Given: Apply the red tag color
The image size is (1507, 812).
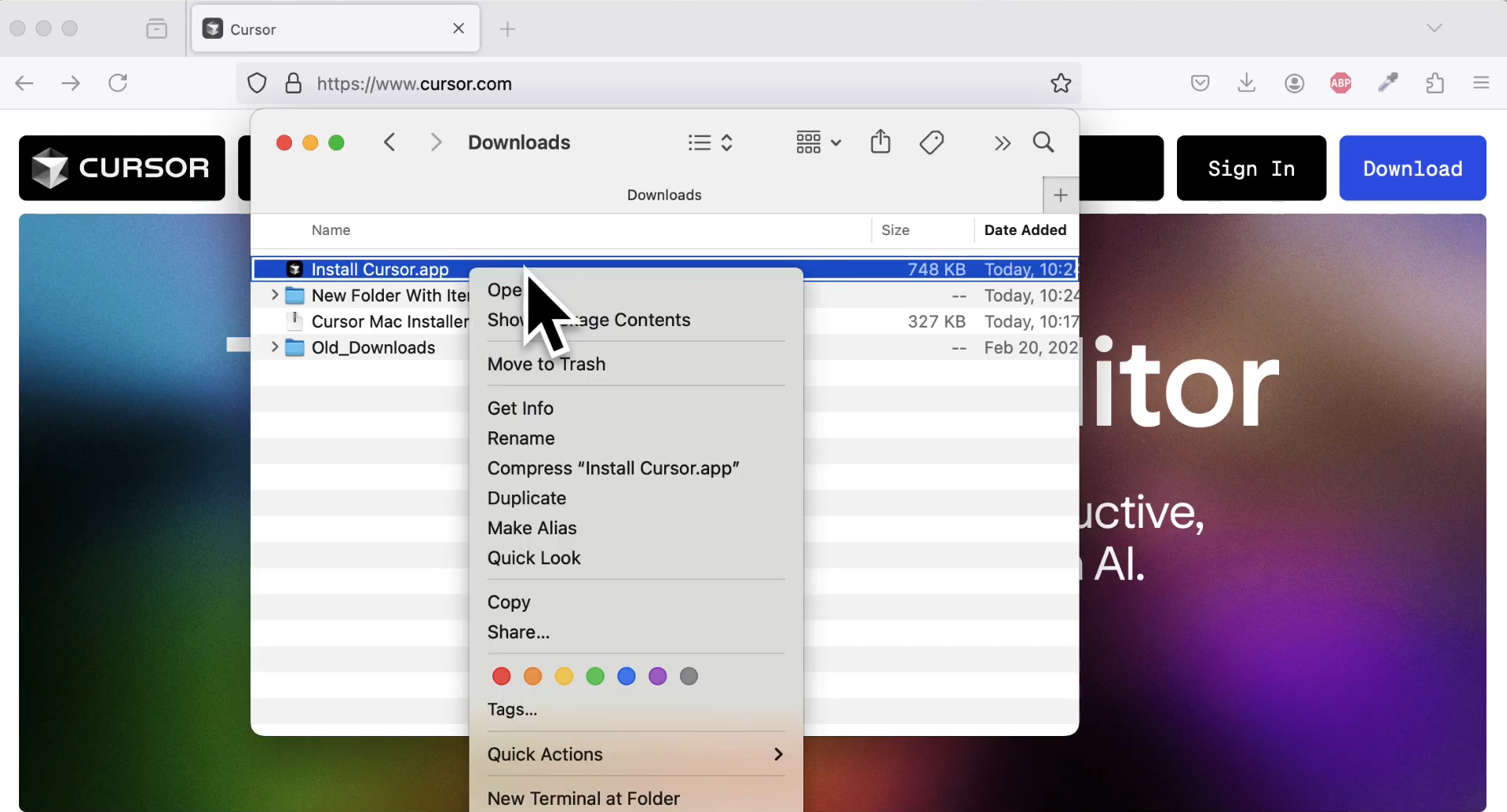Looking at the screenshot, I should coord(501,676).
